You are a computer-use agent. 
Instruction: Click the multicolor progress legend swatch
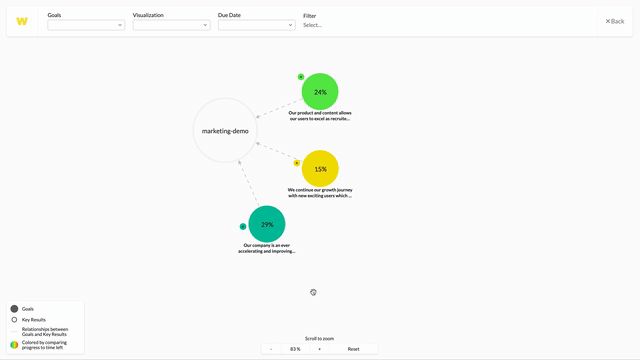(x=14, y=345)
